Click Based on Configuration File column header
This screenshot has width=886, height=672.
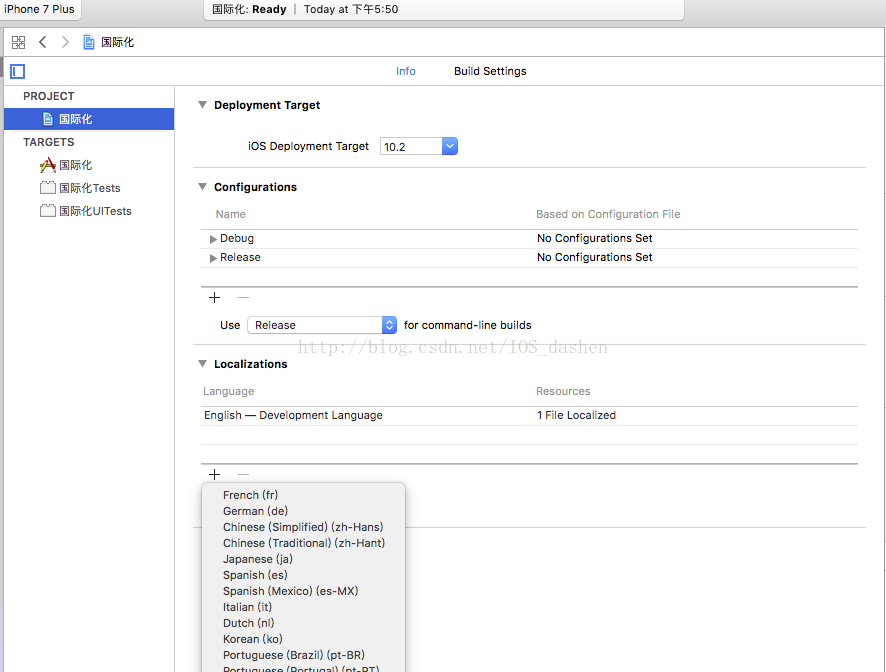608,214
